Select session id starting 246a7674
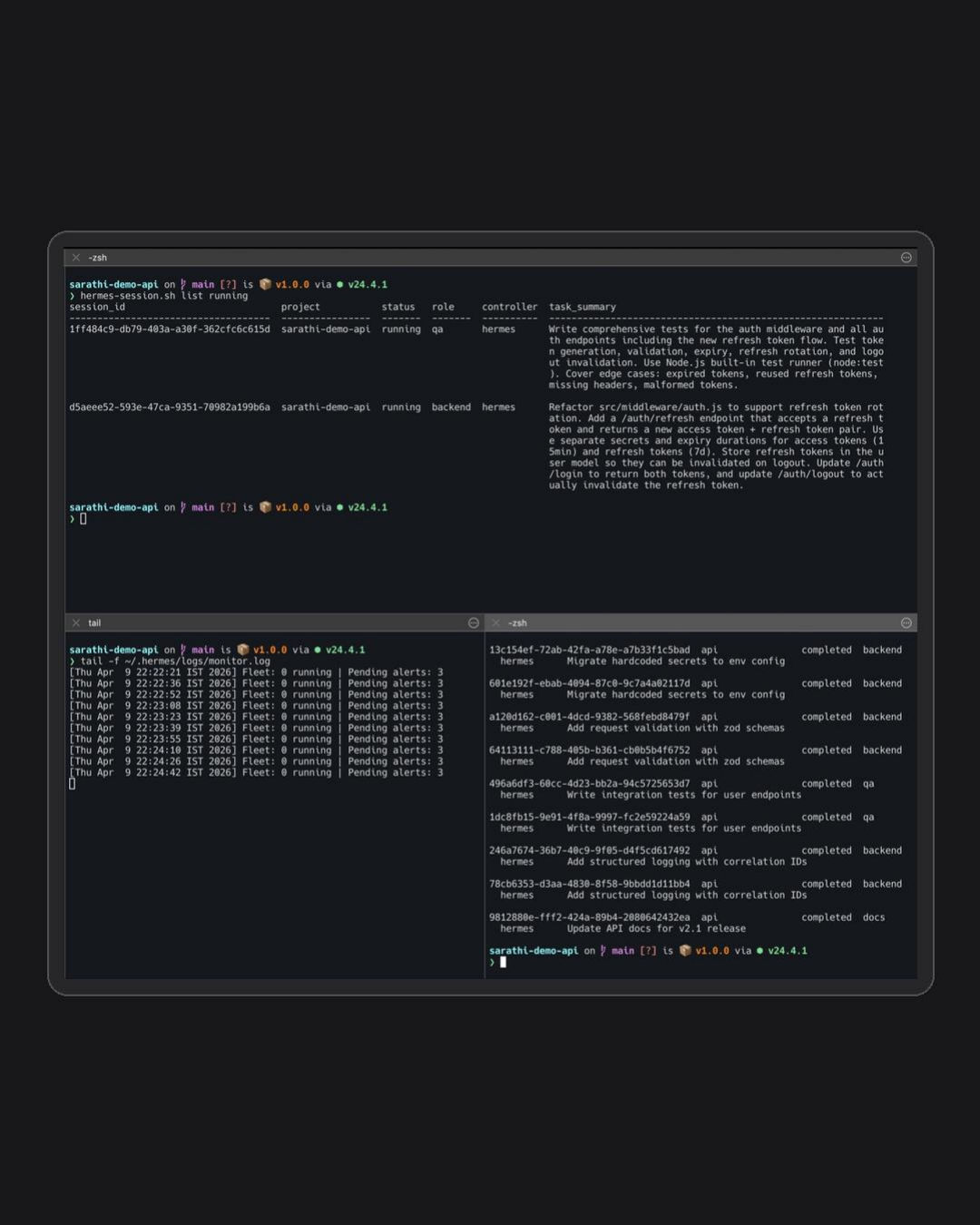The image size is (980, 1225). click(590, 850)
